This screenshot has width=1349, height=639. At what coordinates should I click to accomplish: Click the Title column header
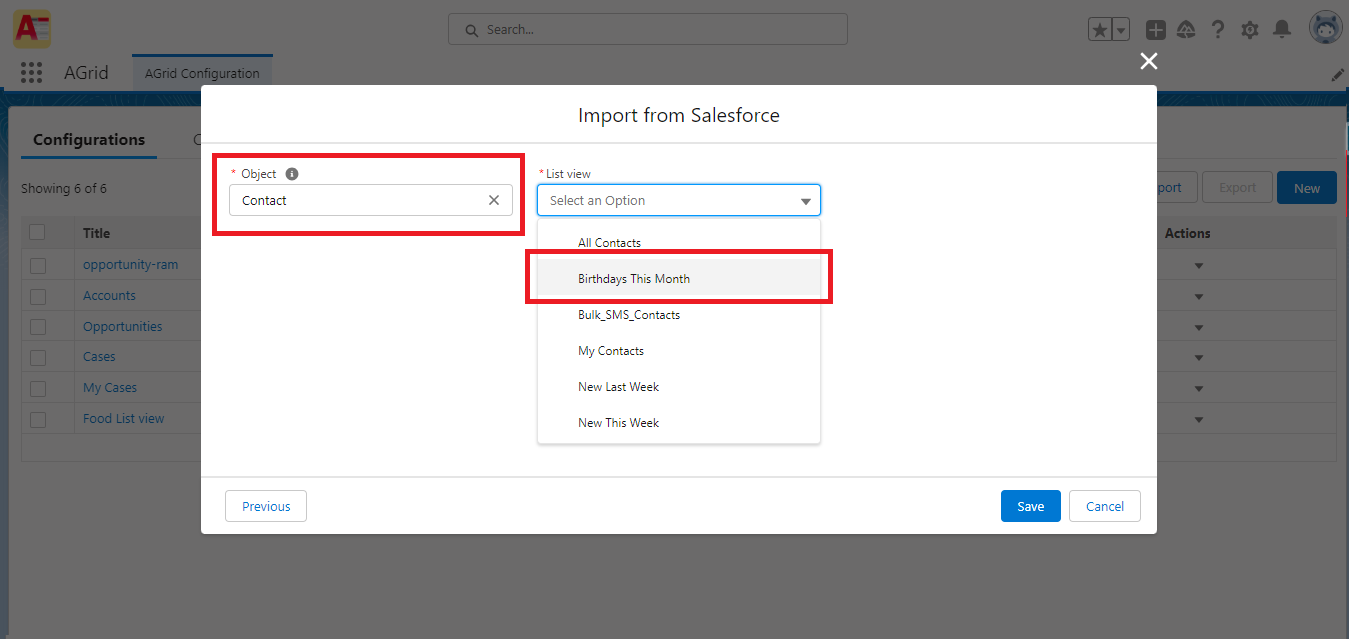click(x=96, y=233)
